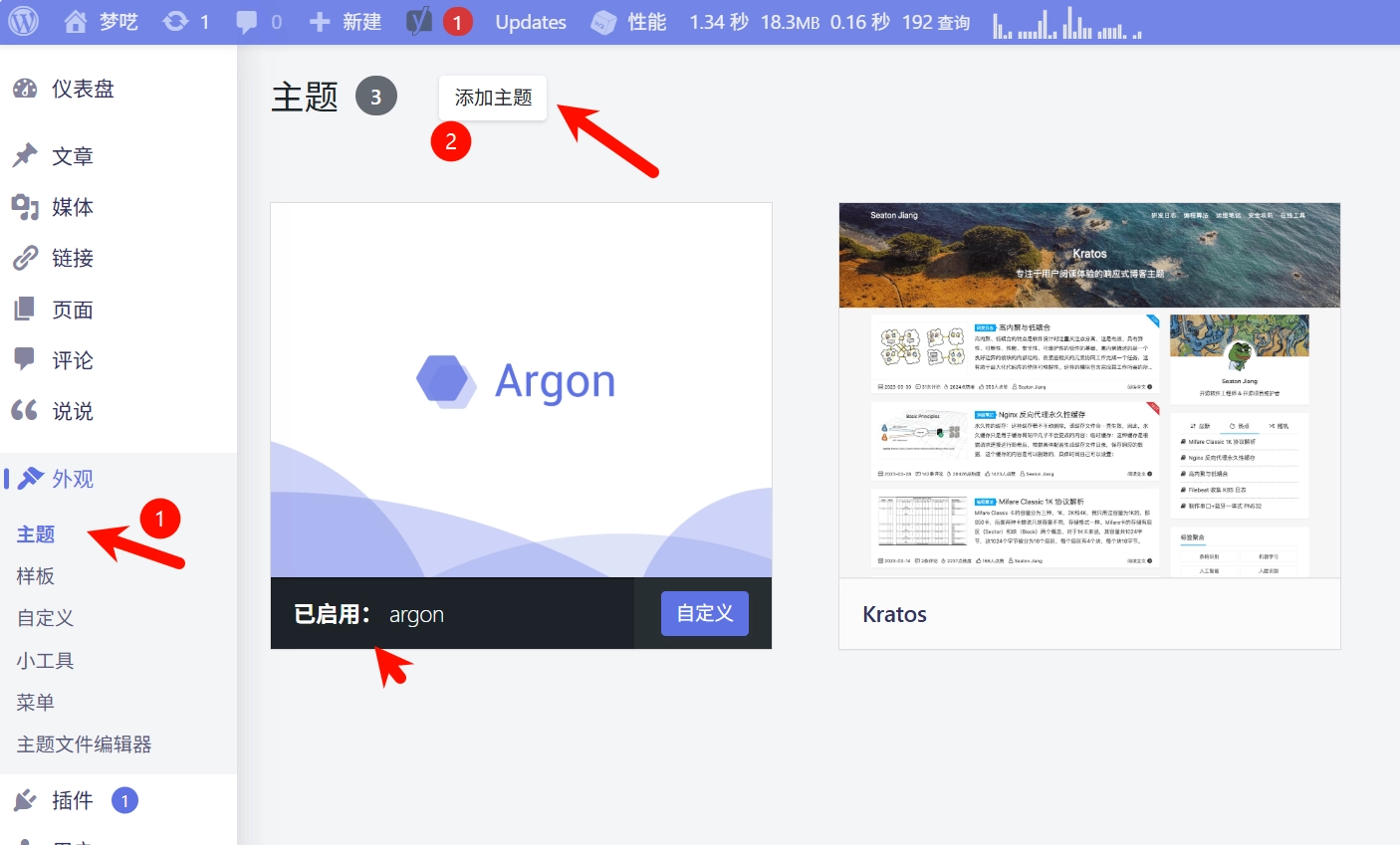Click the 添加主题 button

tap(492, 97)
